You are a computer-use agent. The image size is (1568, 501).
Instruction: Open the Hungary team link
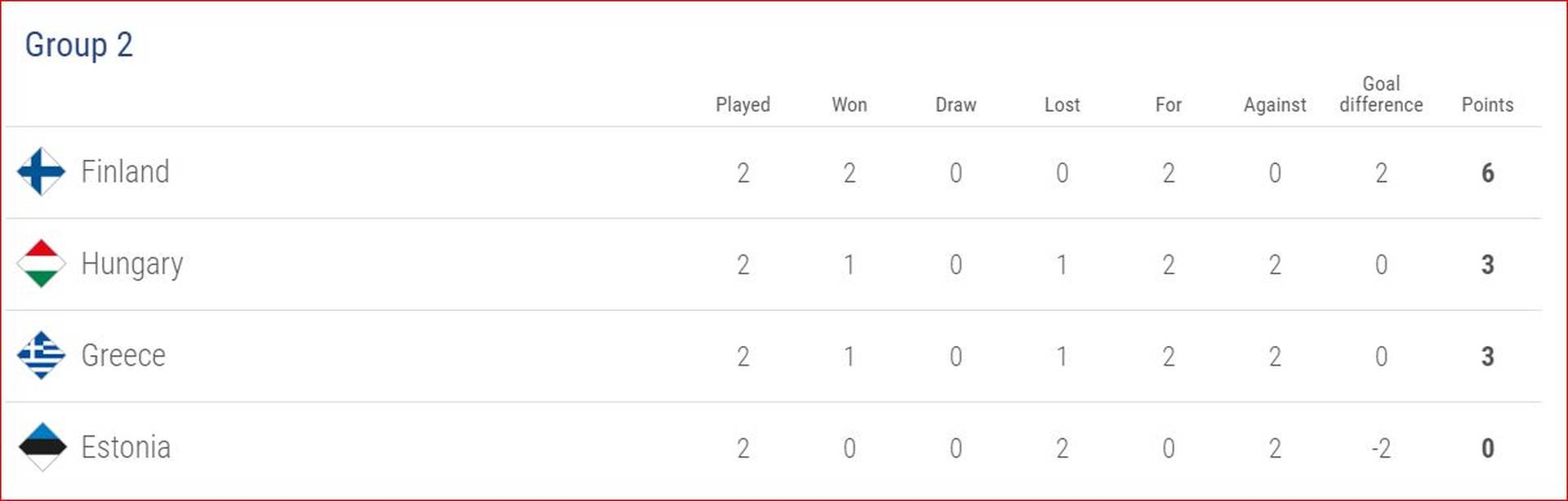click(x=131, y=265)
